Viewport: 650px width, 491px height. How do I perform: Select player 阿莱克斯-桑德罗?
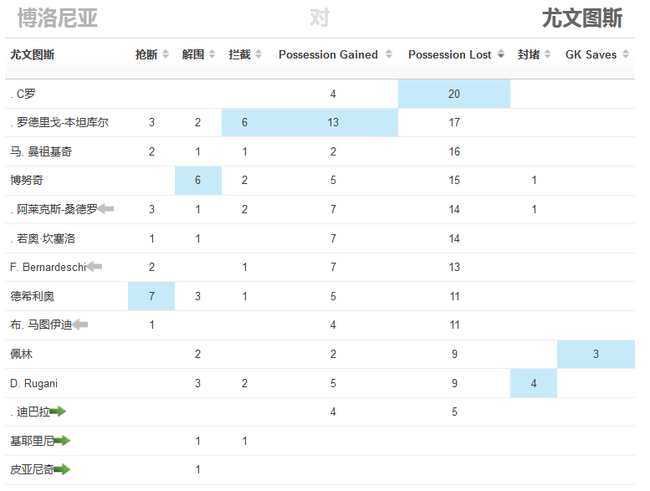tap(57, 209)
